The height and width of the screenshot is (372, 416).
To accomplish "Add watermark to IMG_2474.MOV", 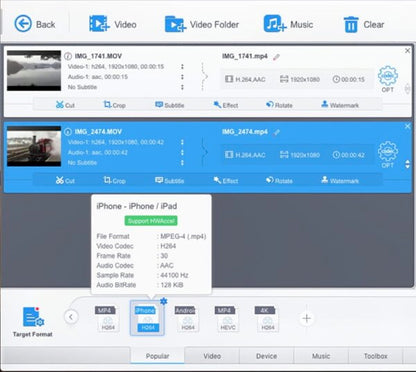I will (x=340, y=181).
